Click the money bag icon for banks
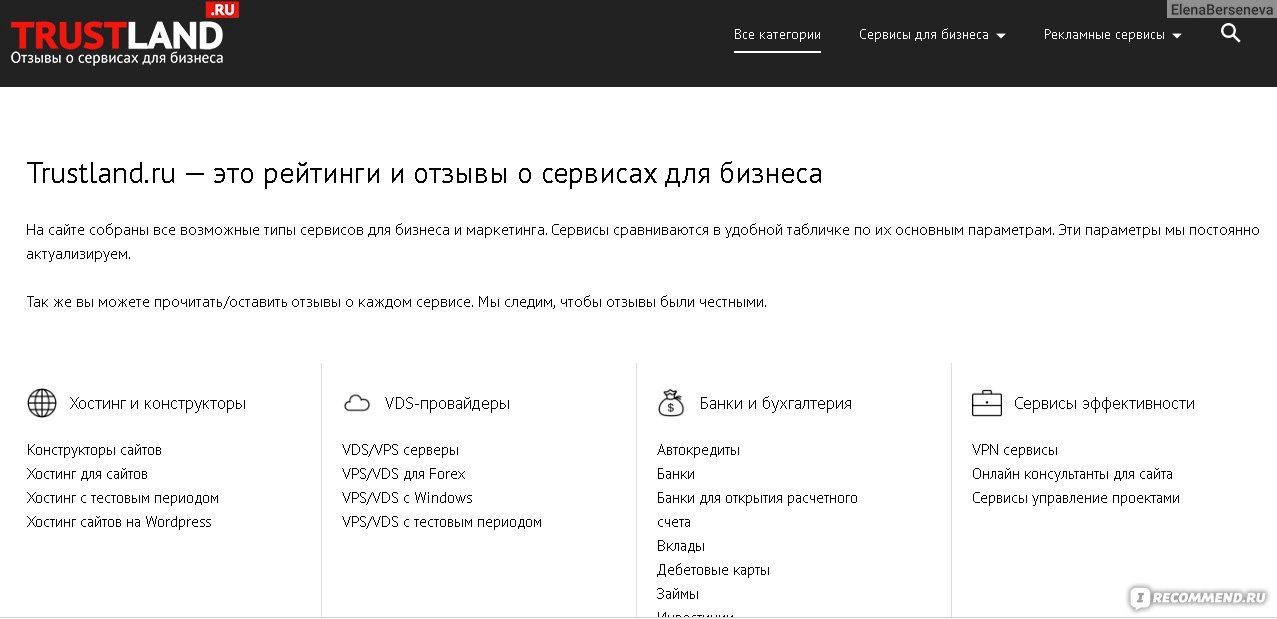Viewport: 1277px width, 619px height. point(671,403)
